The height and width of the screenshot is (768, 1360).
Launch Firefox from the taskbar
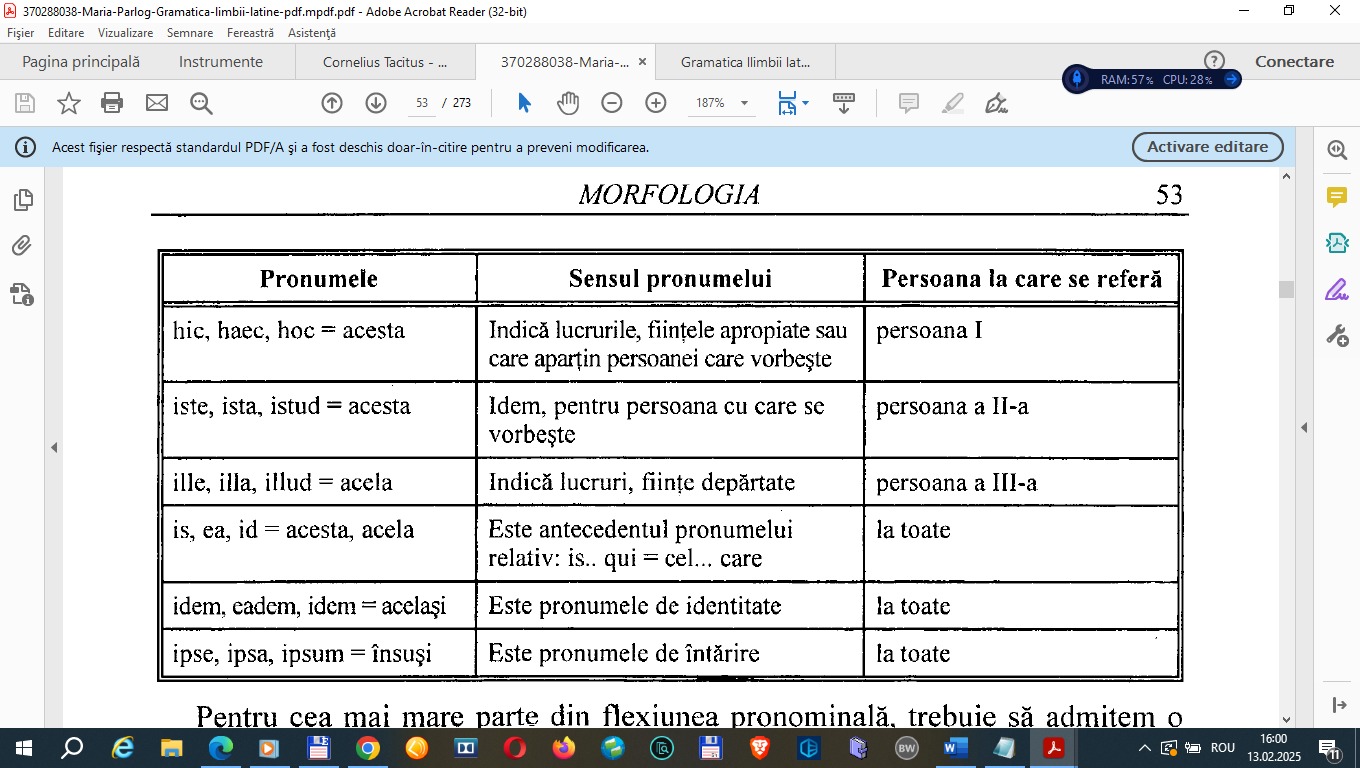(x=564, y=748)
